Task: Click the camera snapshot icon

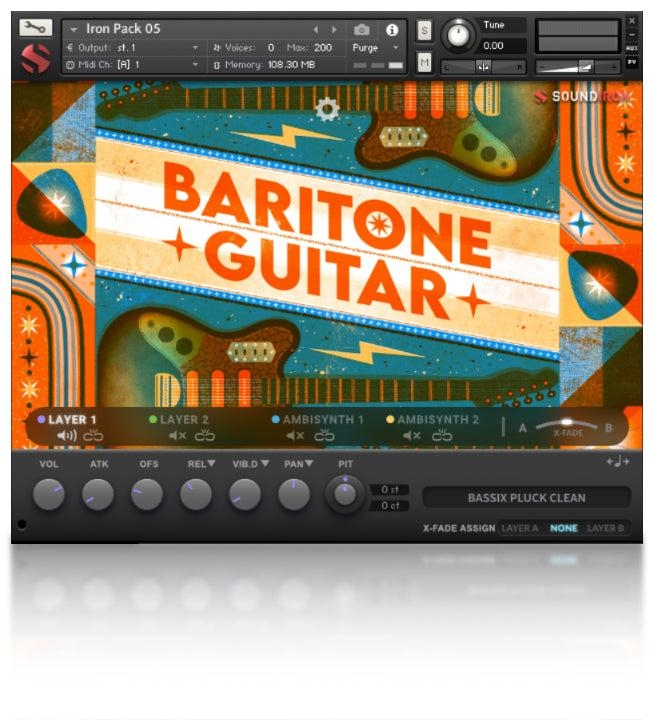Action: (362, 30)
